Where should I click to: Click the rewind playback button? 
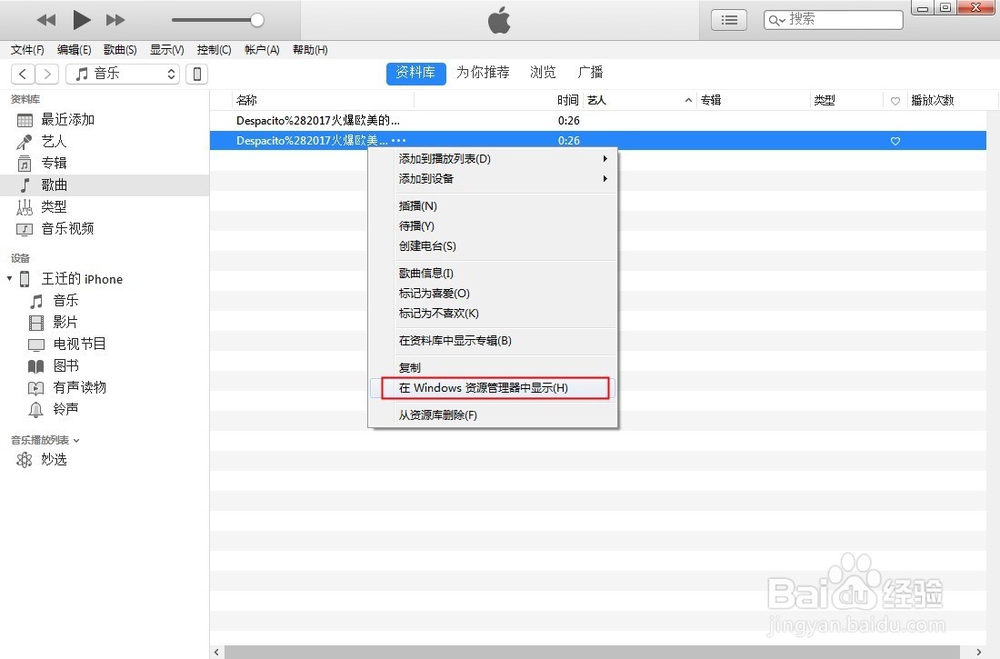point(46,20)
